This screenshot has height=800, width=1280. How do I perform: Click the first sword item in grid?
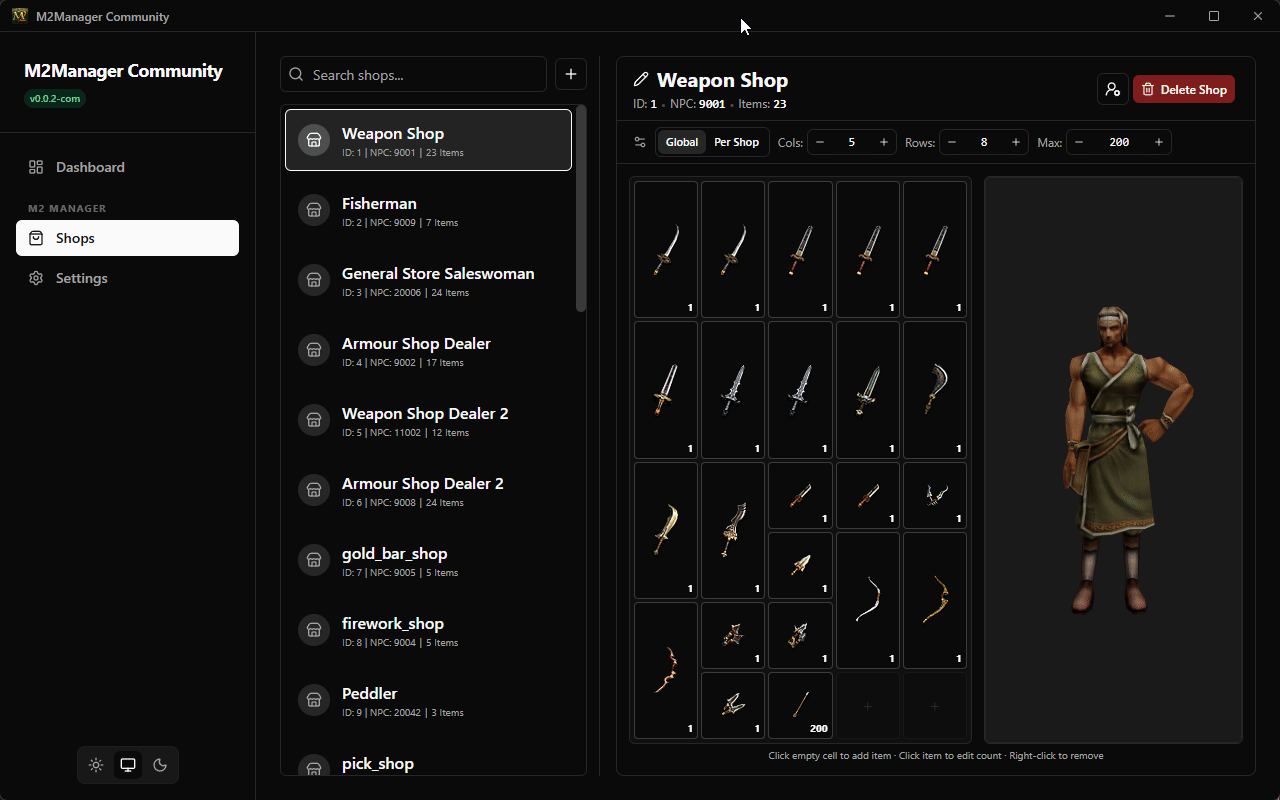(666, 249)
